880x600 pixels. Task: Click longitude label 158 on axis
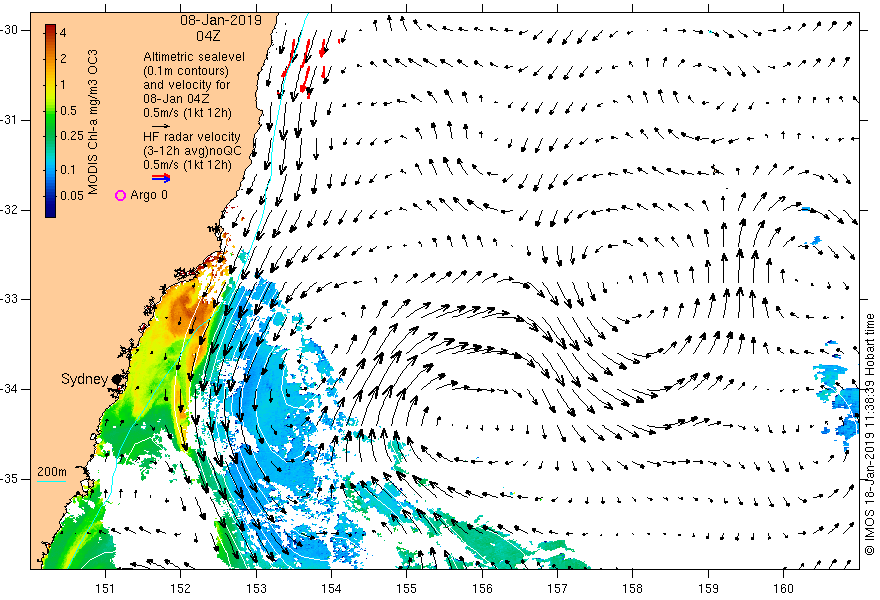[632, 588]
